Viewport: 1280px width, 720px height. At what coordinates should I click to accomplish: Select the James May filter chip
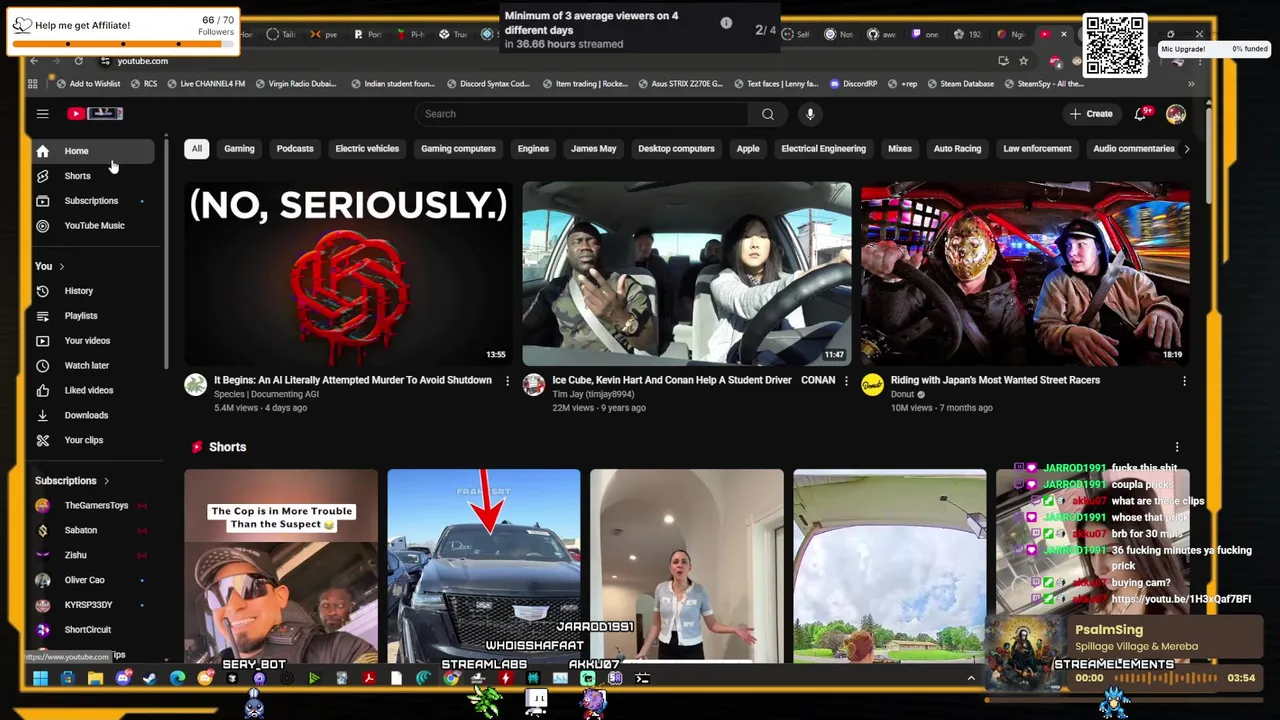[593, 149]
